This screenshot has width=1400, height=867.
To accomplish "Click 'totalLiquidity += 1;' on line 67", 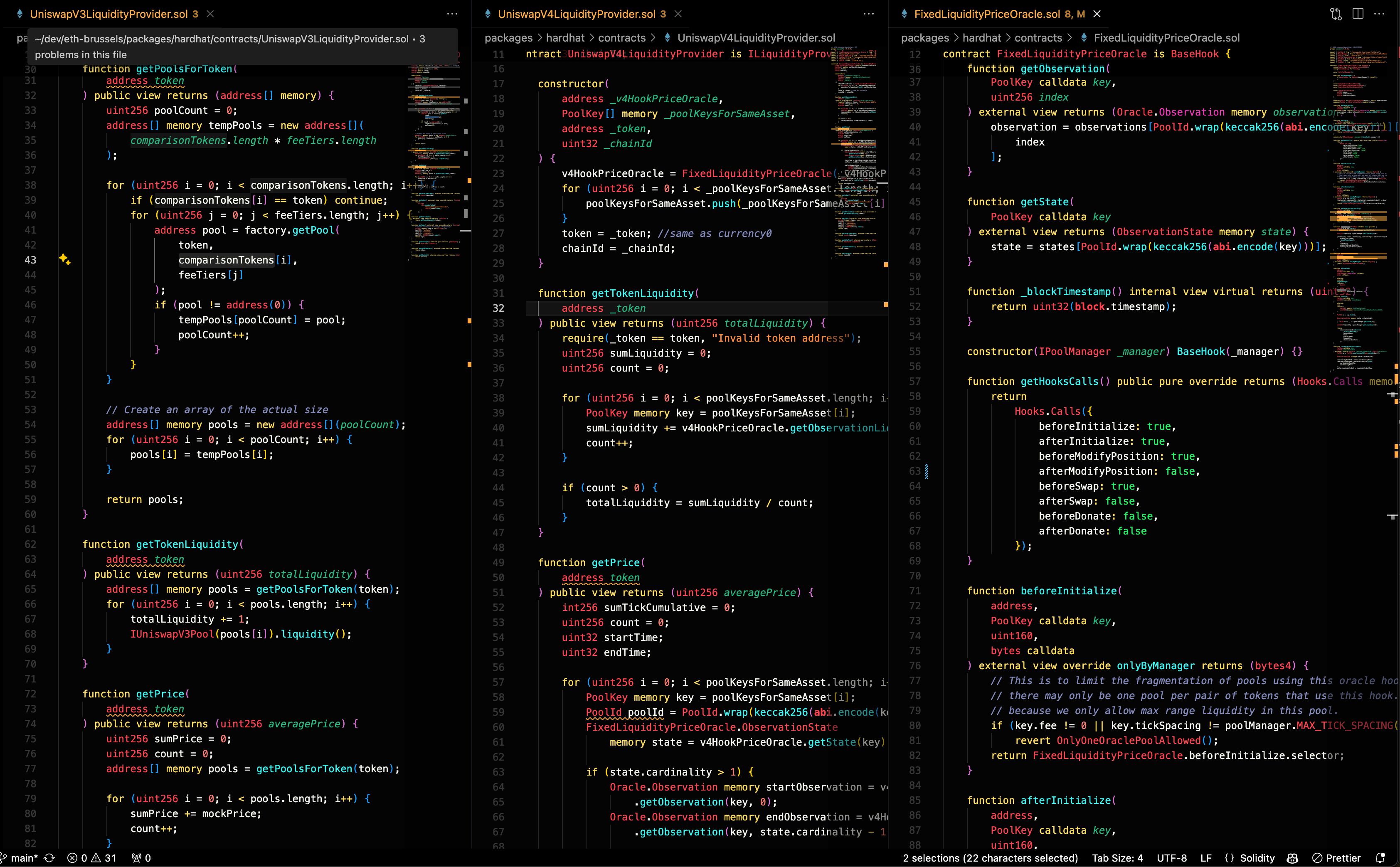I will [190, 619].
